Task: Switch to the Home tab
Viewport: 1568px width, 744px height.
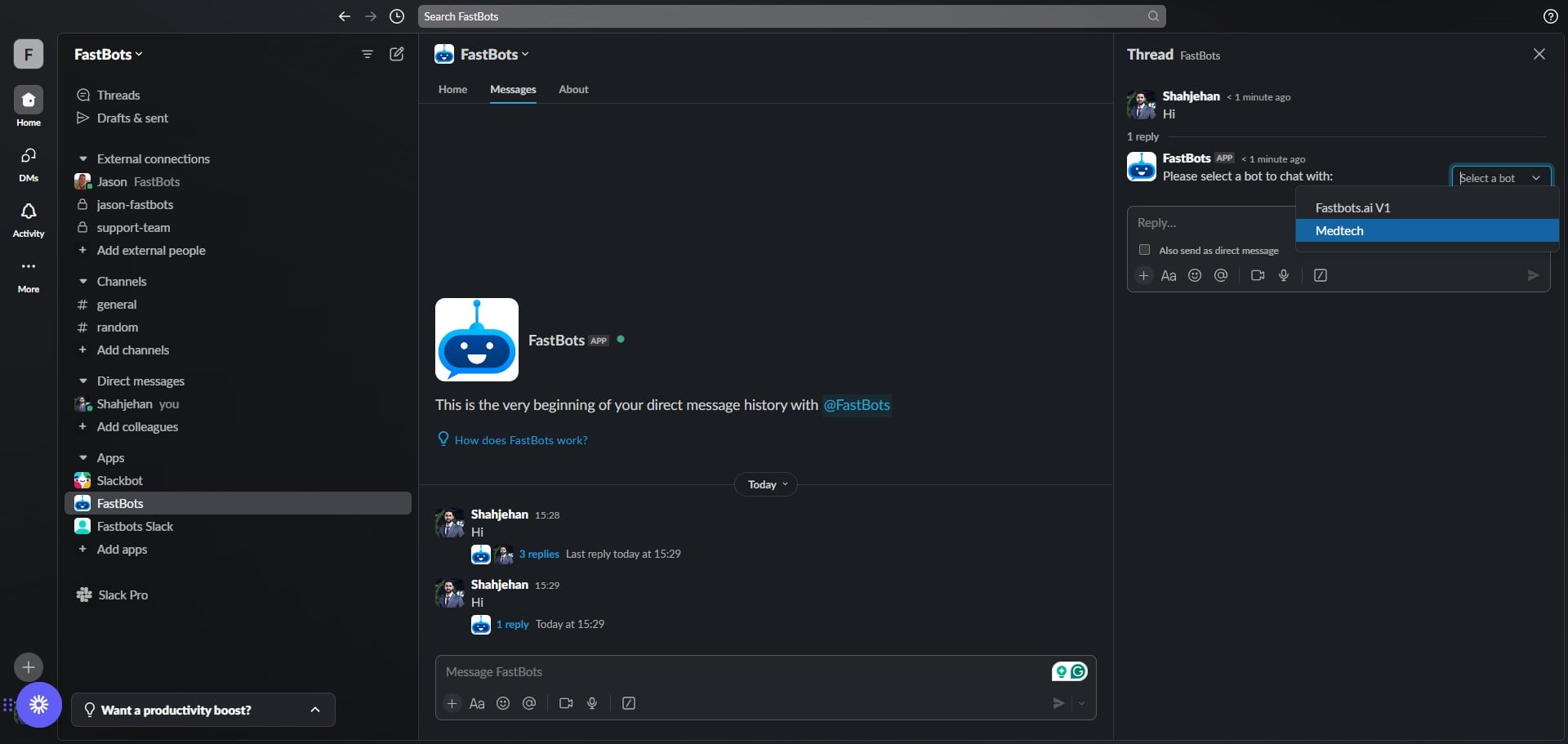Action: [x=452, y=89]
